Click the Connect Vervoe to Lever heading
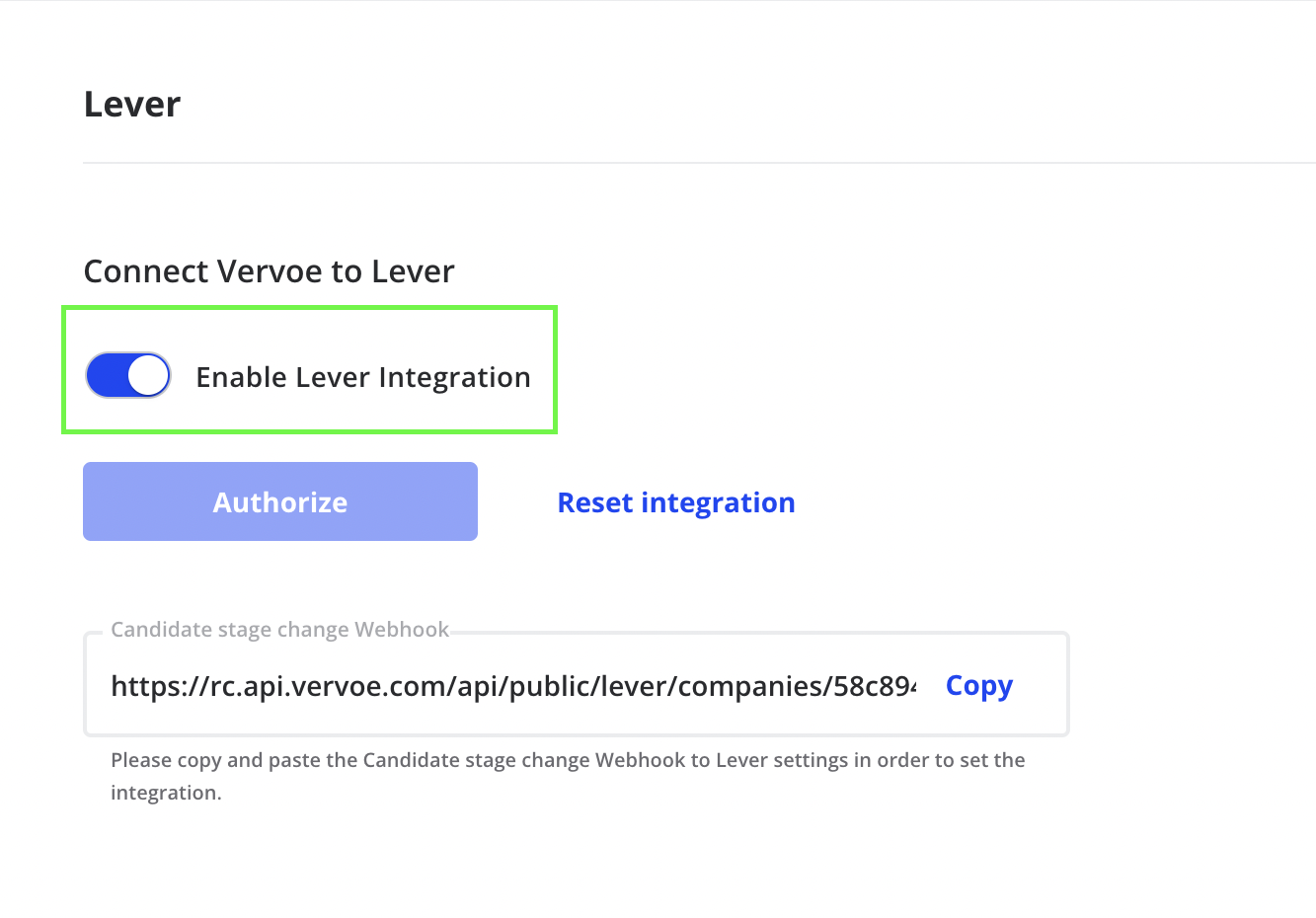Image resolution: width=1316 pixels, height=918 pixels. [270, 270]
